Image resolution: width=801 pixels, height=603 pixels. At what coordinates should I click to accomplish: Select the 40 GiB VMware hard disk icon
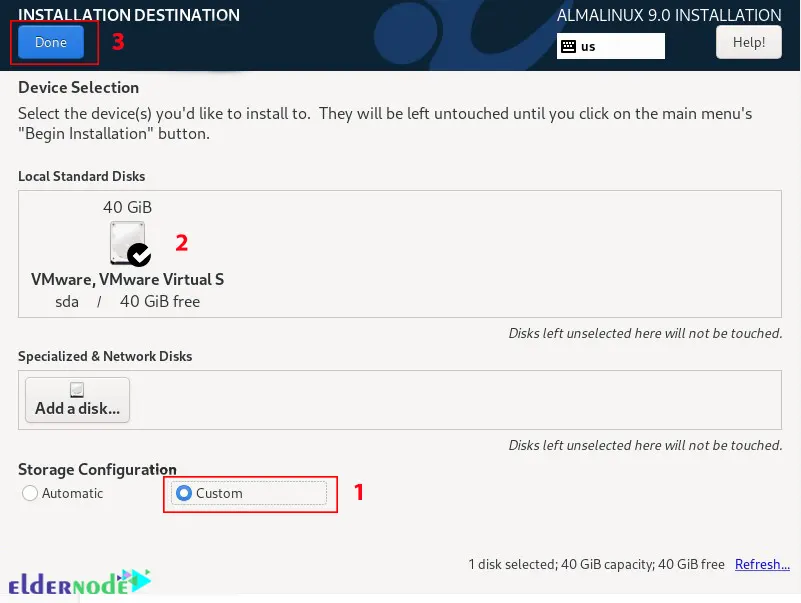129,244
